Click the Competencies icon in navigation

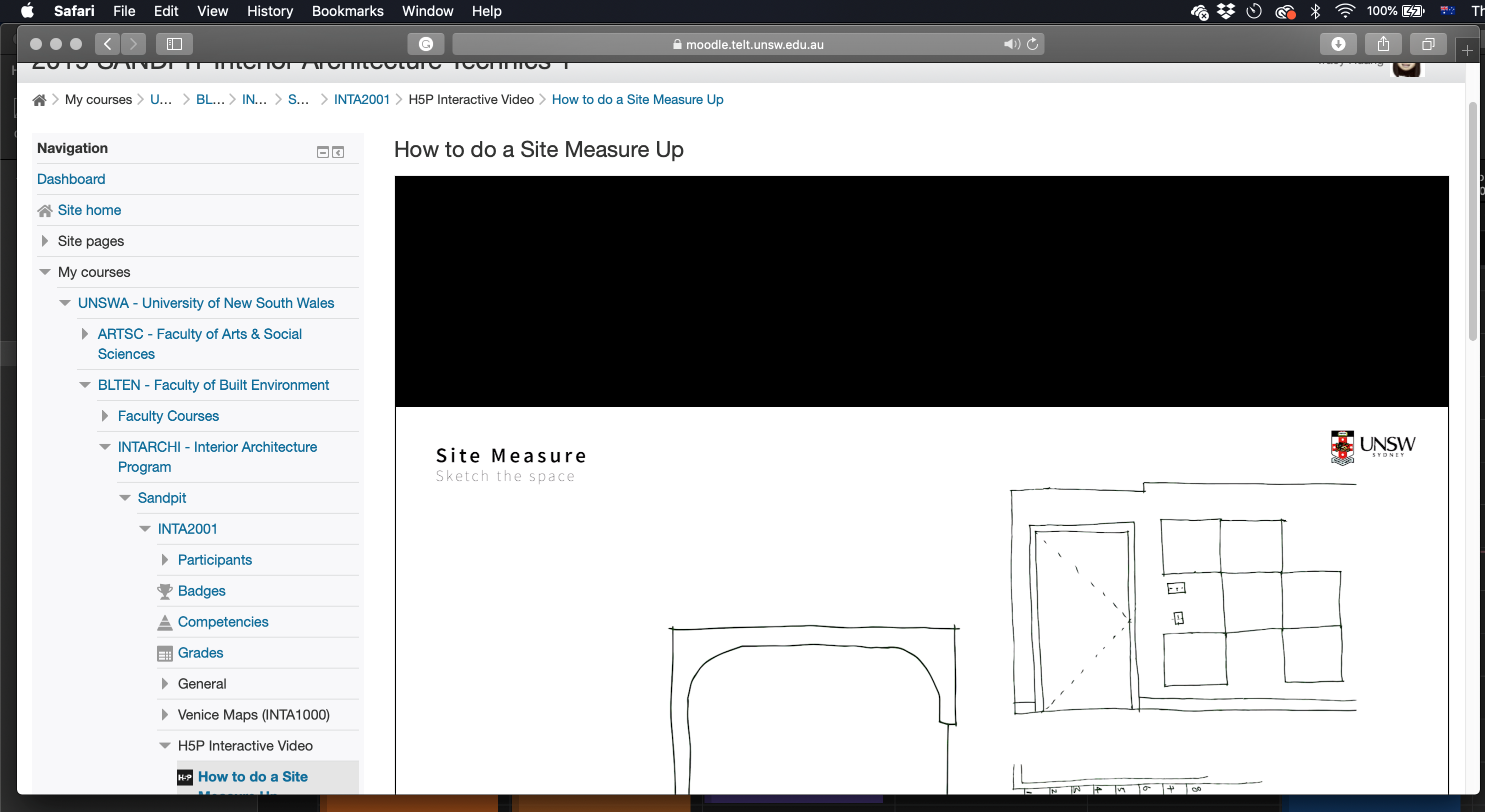pos(165,622)
